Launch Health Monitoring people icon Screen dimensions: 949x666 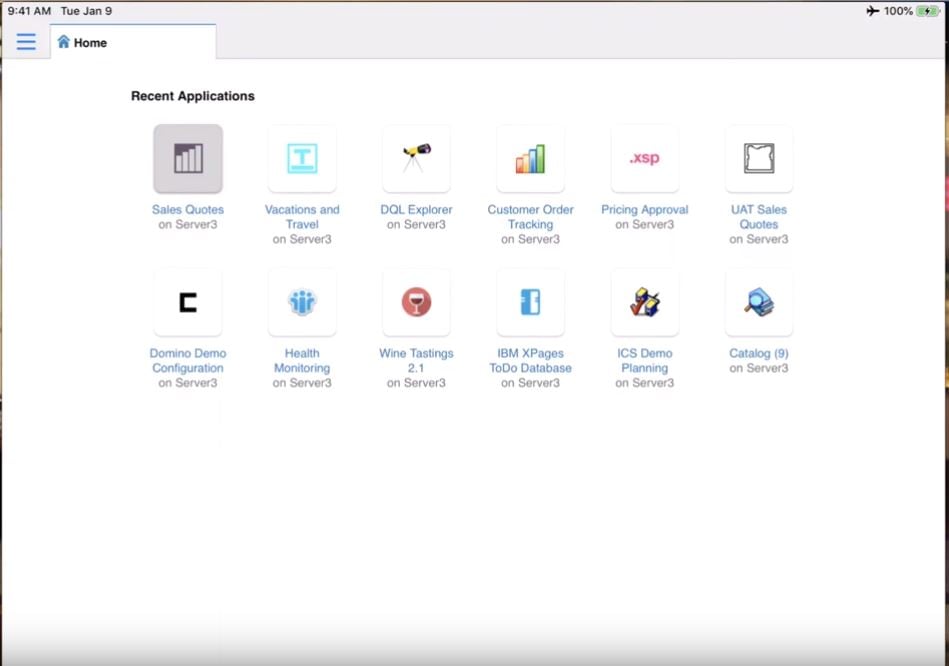(302, 302)
